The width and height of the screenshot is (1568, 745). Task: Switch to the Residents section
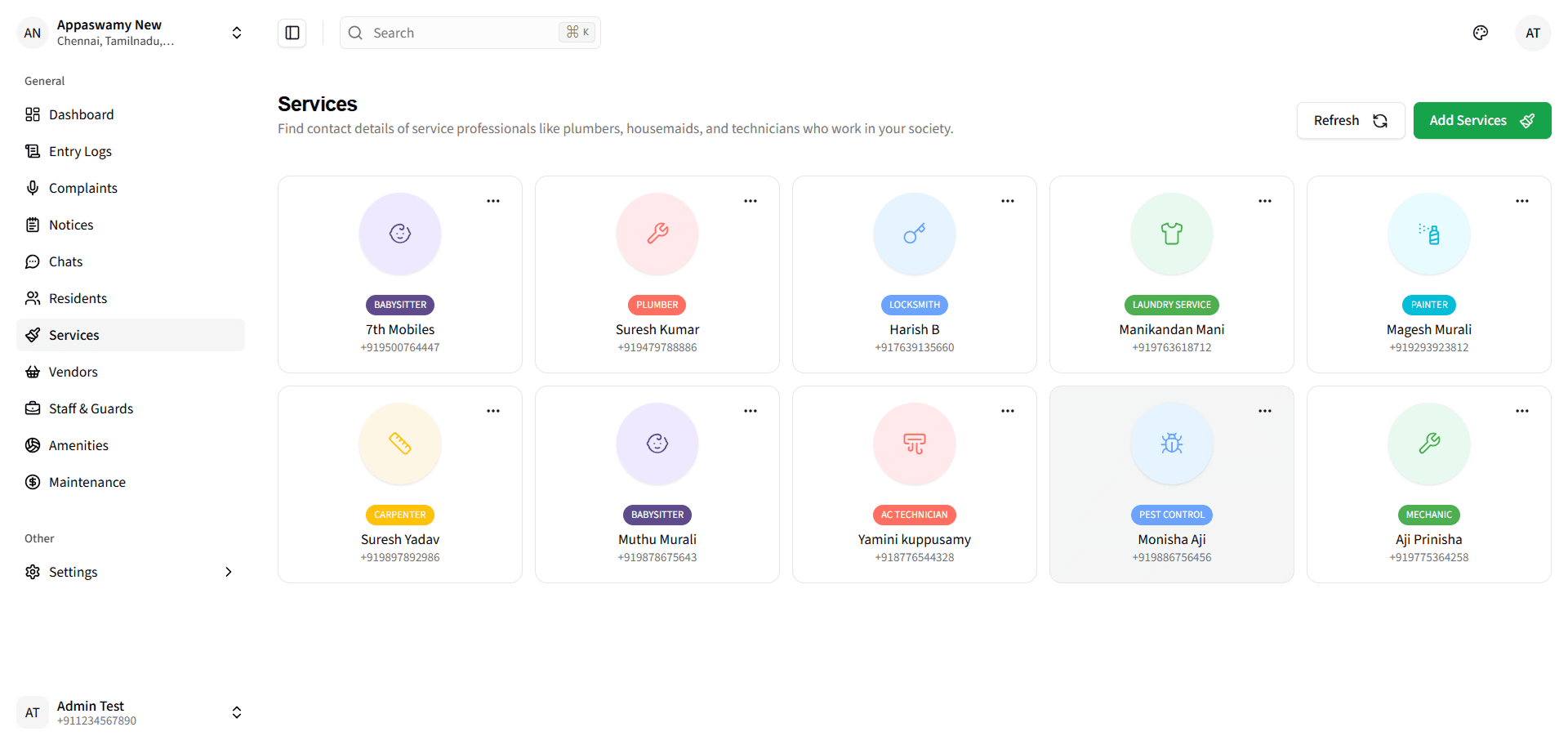[x=78, y=298]
